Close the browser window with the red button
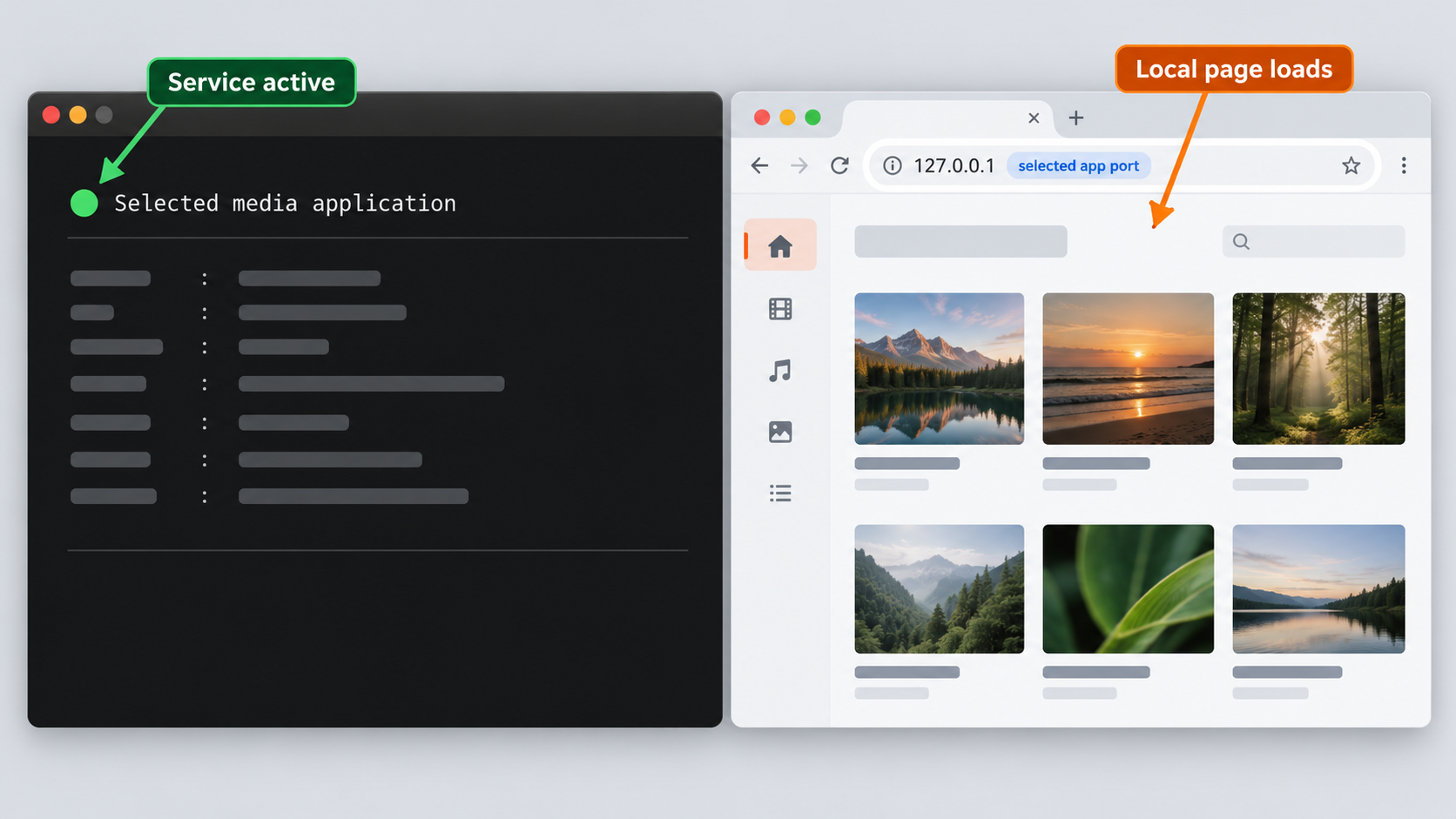Viewport: 1456px width, 819px height. 762,117
